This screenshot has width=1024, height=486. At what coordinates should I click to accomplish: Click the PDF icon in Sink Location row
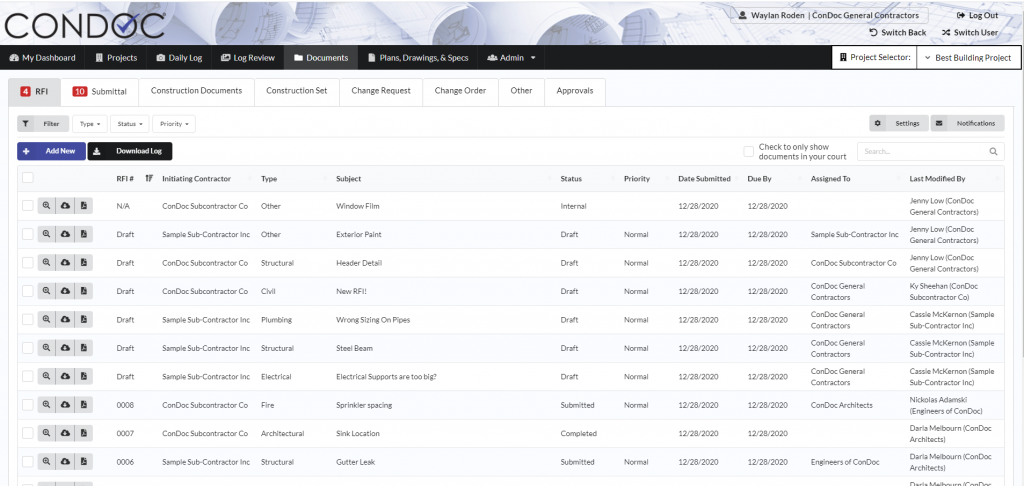tap(84, 433)
